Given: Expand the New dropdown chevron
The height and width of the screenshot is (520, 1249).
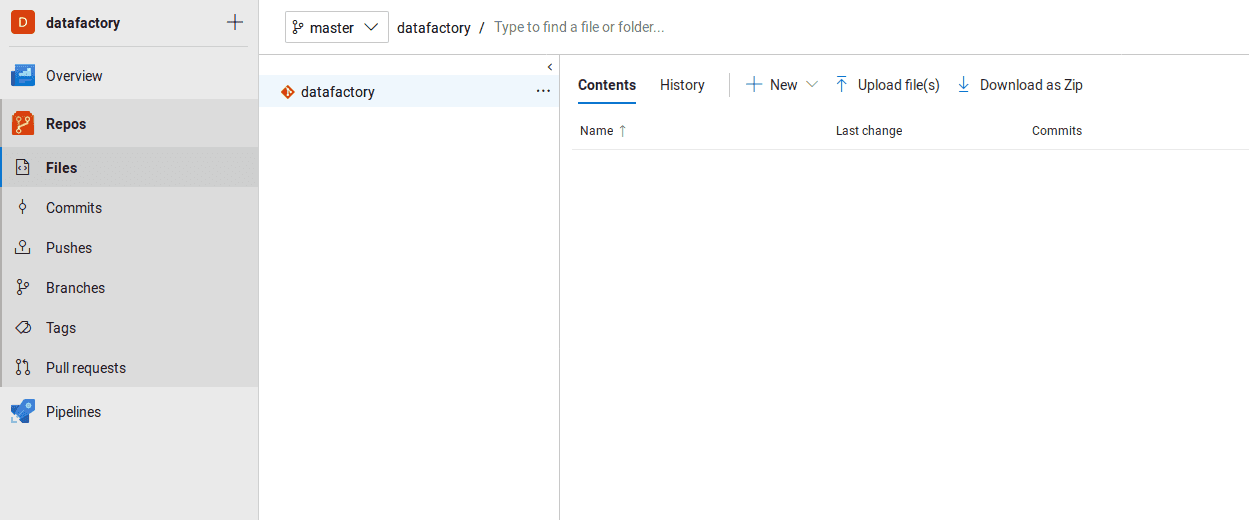Looking at the screenshot, I should click(x=812, y=85).
